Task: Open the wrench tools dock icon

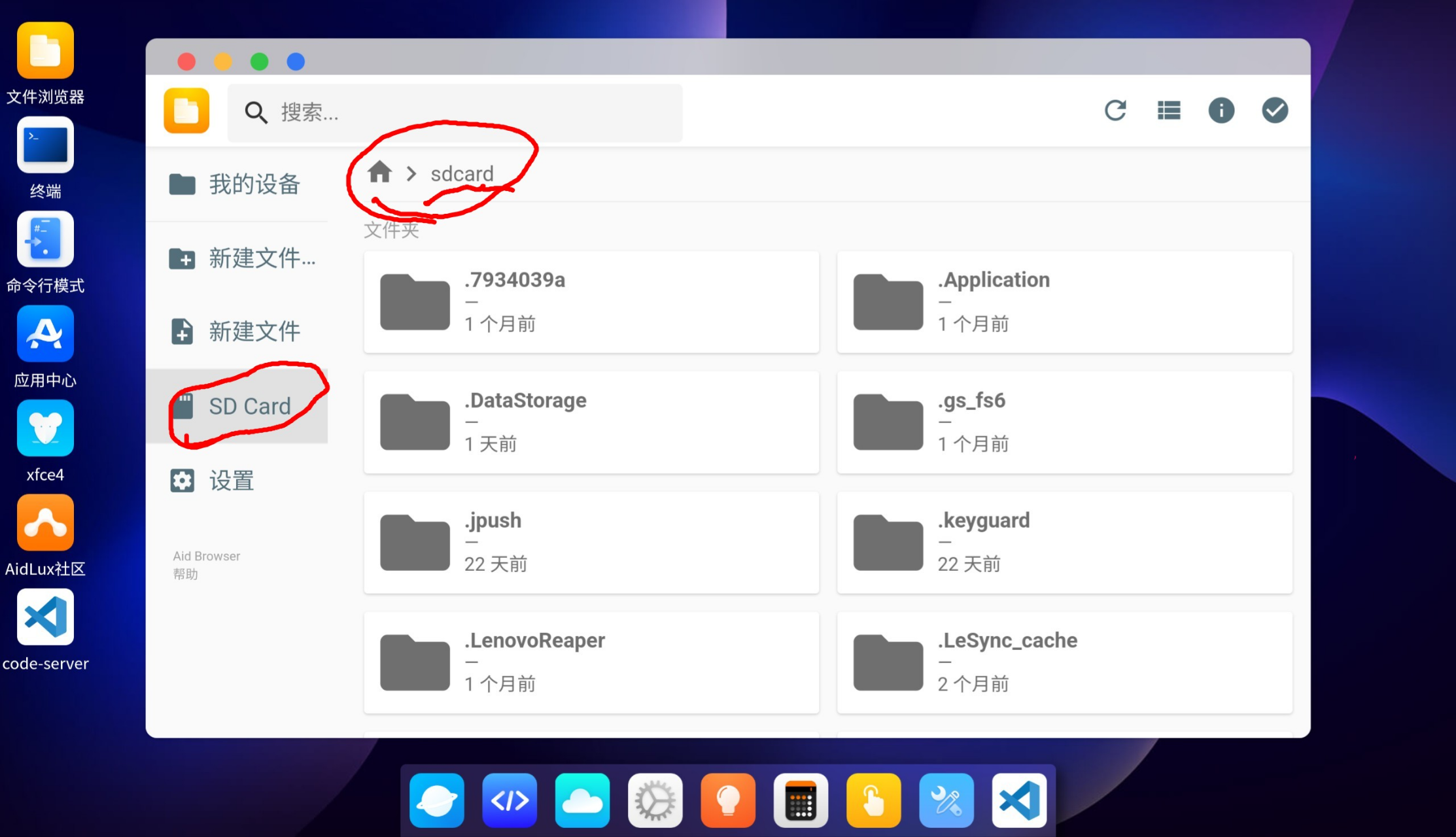Action: 946,800
